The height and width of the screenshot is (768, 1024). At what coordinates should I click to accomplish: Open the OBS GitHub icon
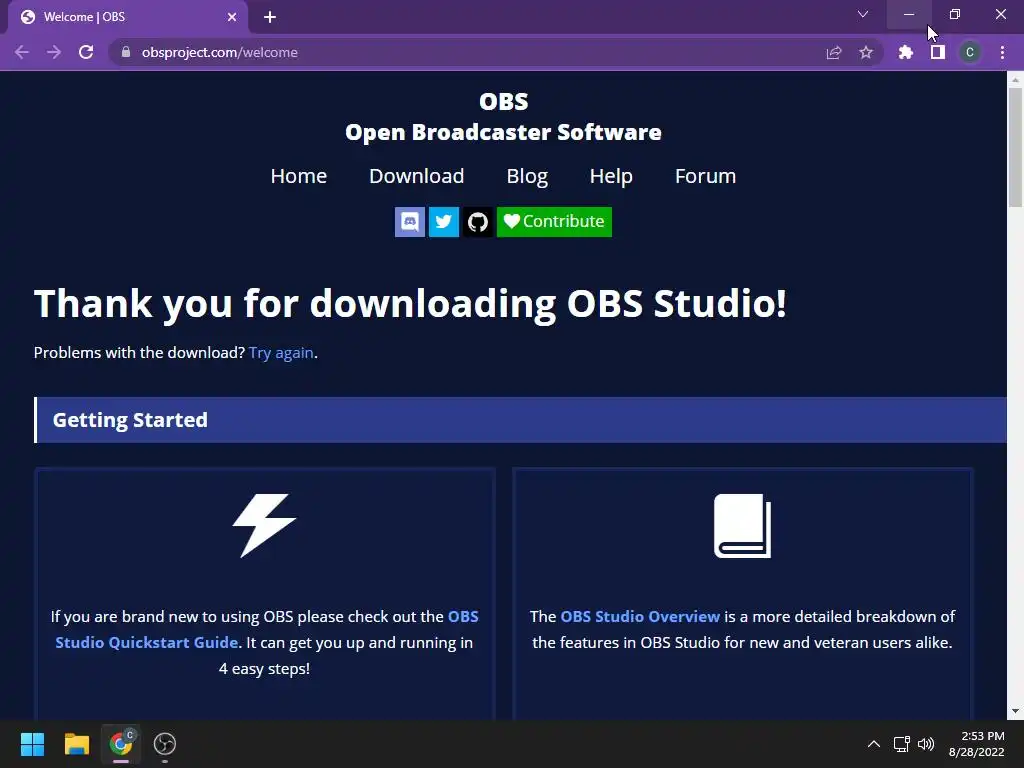[477, 221]
